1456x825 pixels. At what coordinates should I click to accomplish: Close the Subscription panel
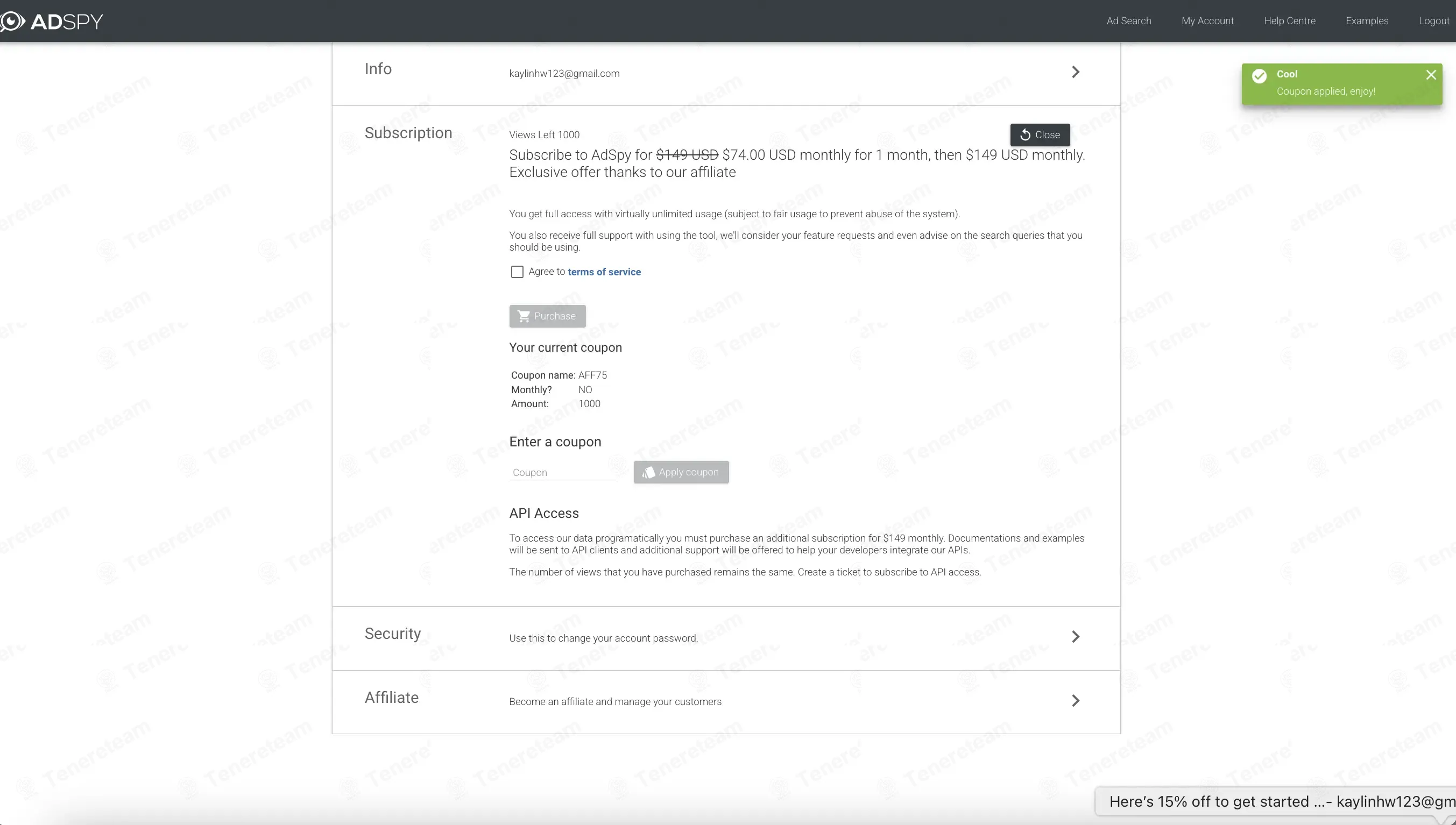(1040, 135)
